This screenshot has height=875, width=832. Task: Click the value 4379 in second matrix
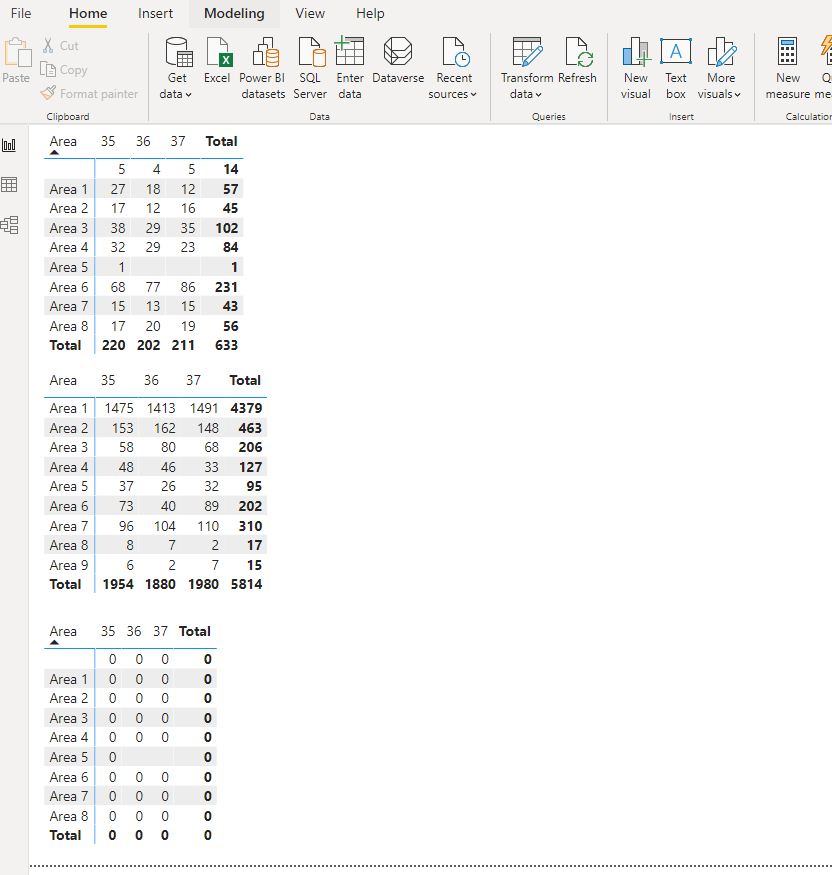tap(246, 408)
